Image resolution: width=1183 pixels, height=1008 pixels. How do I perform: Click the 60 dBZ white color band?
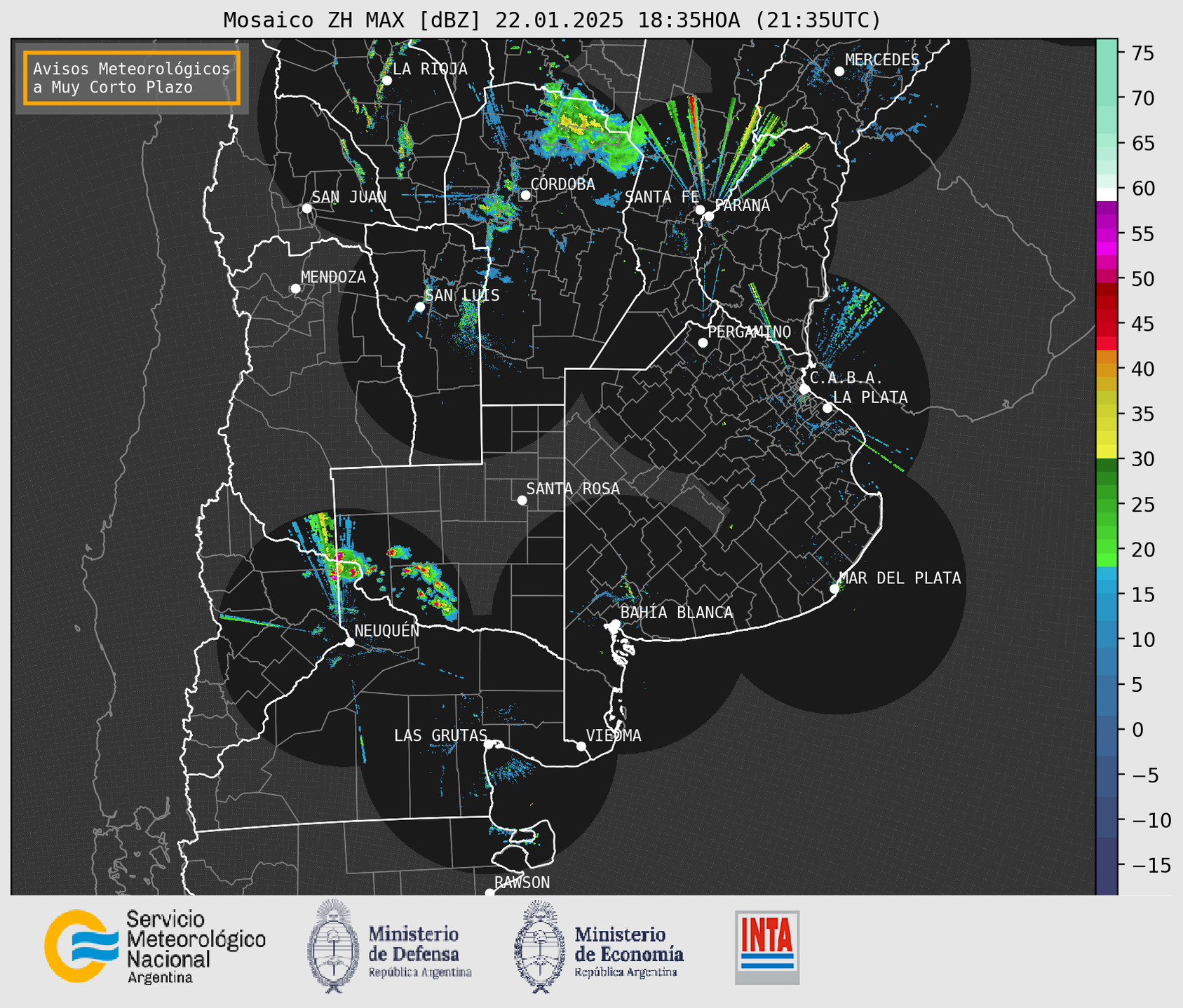coord(1107,194)
